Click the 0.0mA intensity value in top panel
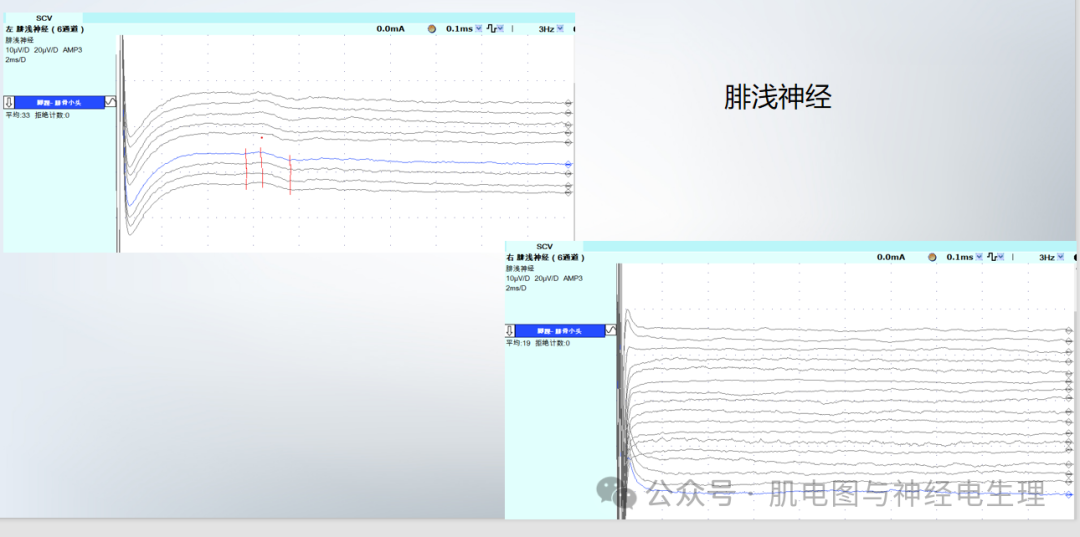Viewport: 1080px width, 537px height. [390, 29]
